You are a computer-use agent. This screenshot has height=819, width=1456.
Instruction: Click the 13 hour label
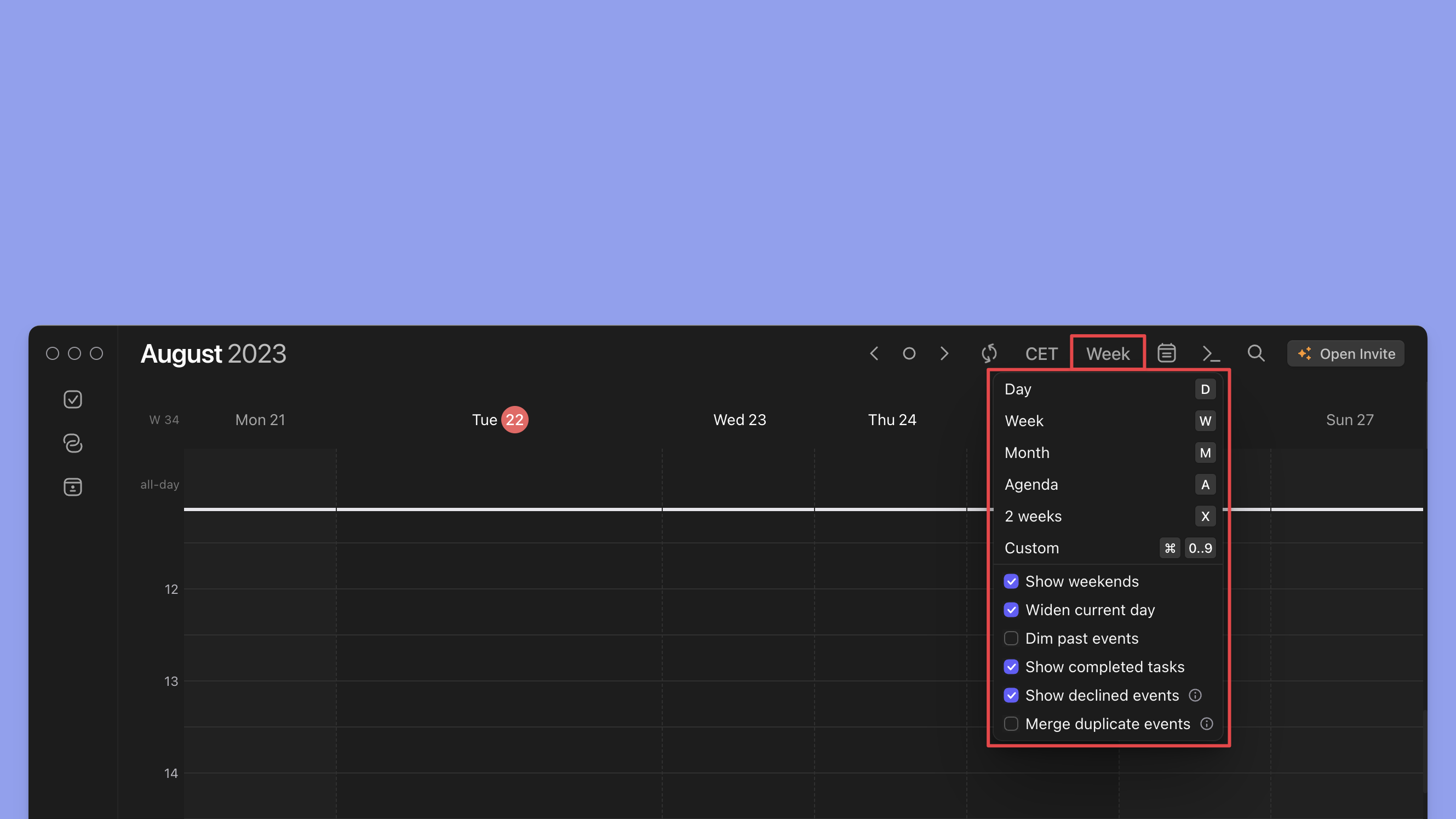click(171, 681)
